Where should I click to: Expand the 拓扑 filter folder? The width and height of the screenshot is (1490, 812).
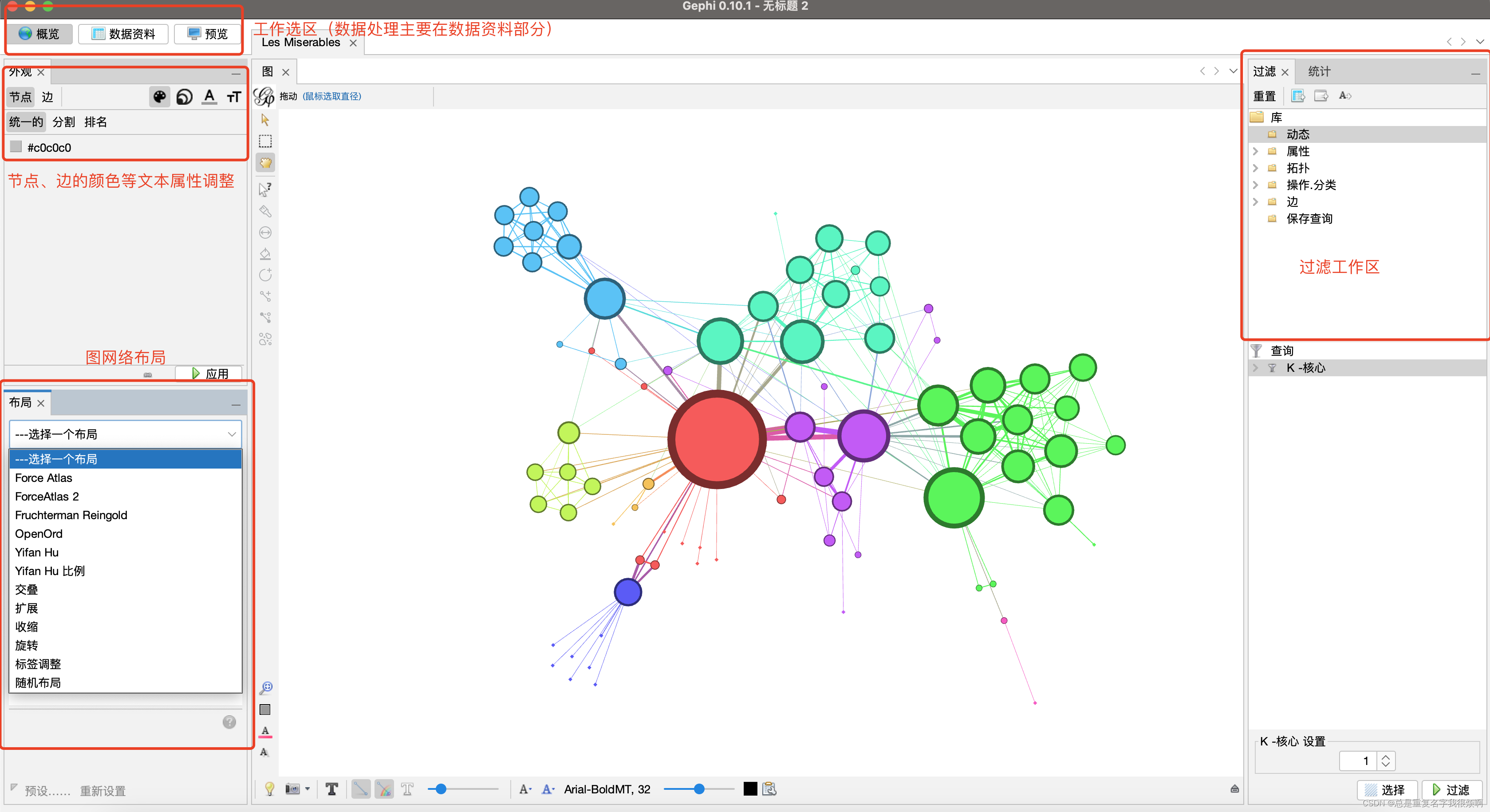[x=1255, y=168]
